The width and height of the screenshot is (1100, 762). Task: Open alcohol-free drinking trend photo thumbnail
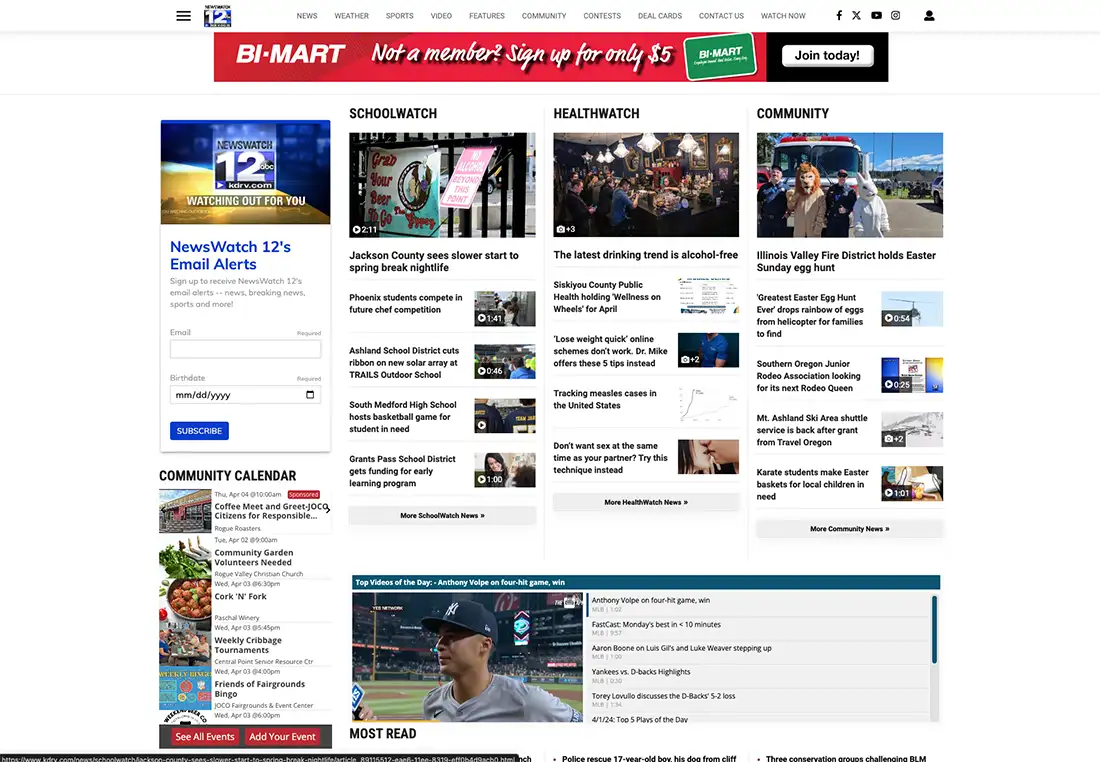point(646,185)
